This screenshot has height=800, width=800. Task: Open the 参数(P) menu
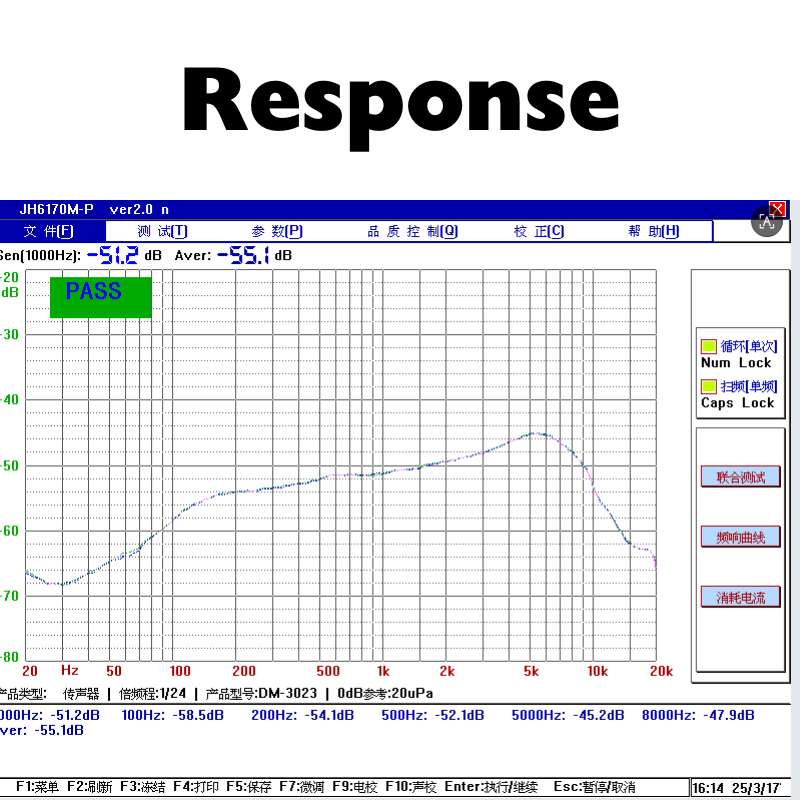(x=277, y=231)
